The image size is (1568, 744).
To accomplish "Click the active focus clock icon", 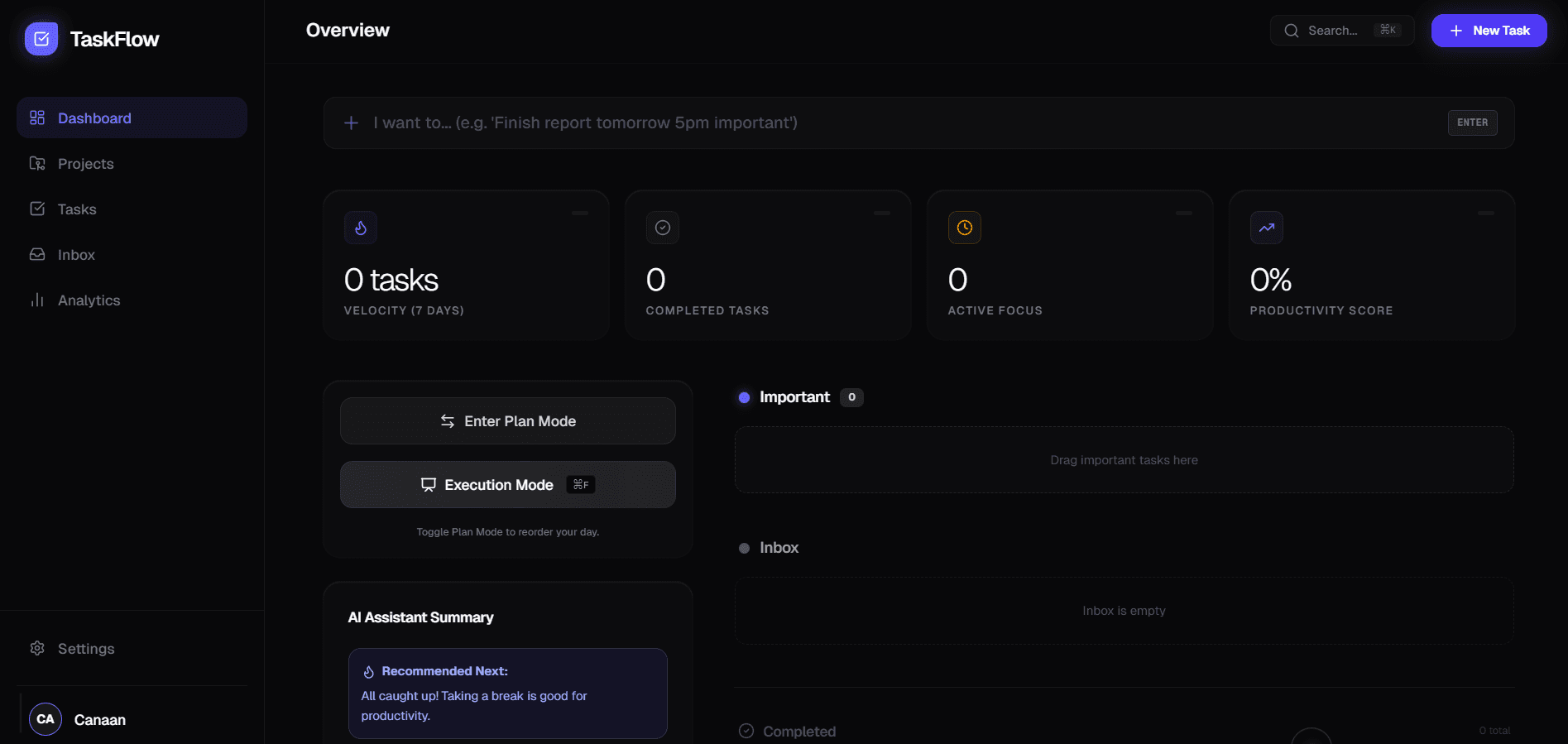I will click(x=965, y=228).
